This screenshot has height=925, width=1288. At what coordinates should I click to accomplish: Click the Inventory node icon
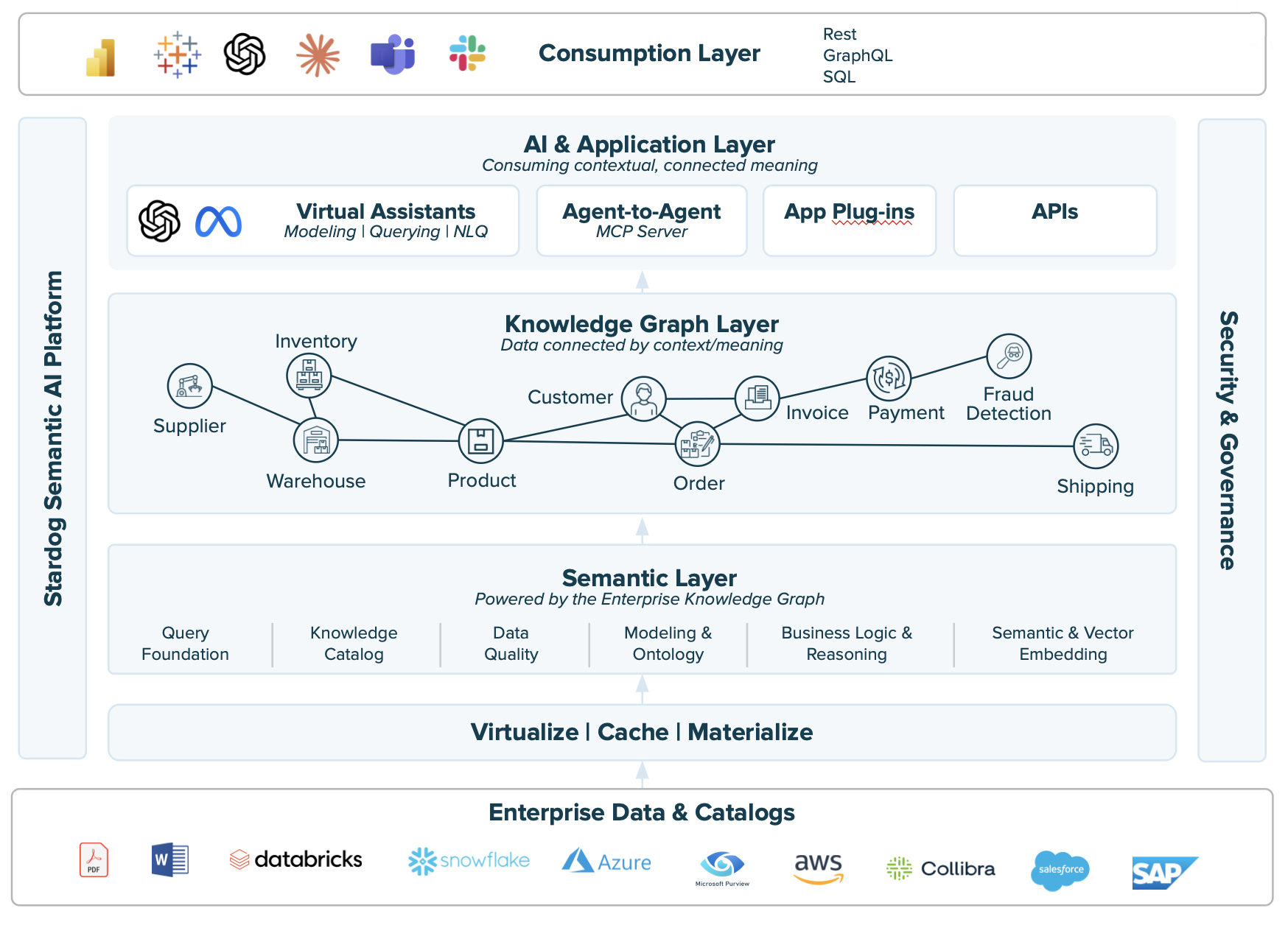[x=309, y=375]
